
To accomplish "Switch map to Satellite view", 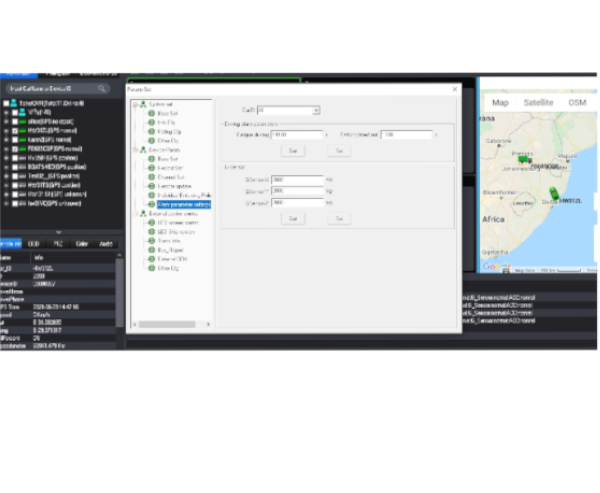I will (538, 102).
